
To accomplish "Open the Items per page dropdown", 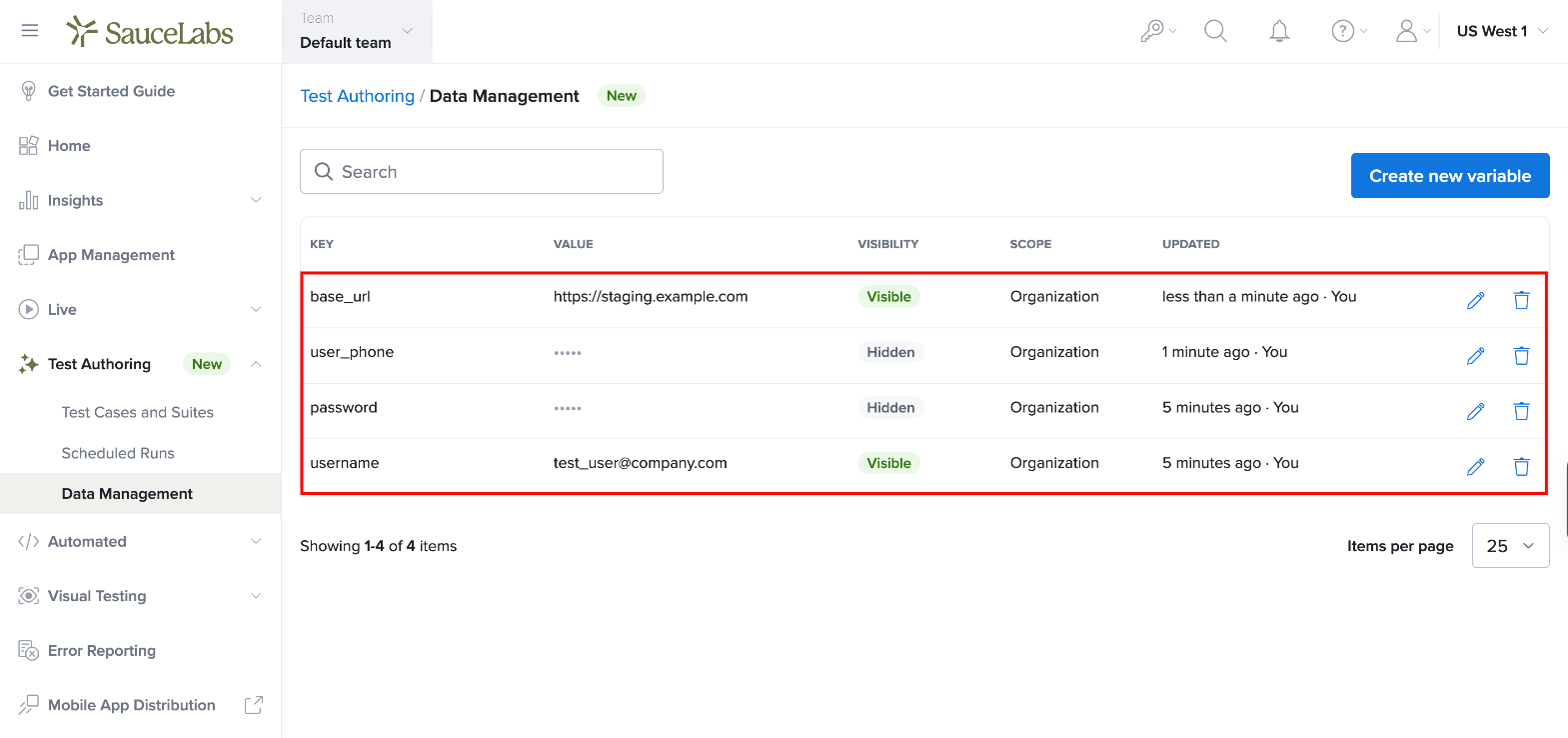I will [x=1510, y=546].
